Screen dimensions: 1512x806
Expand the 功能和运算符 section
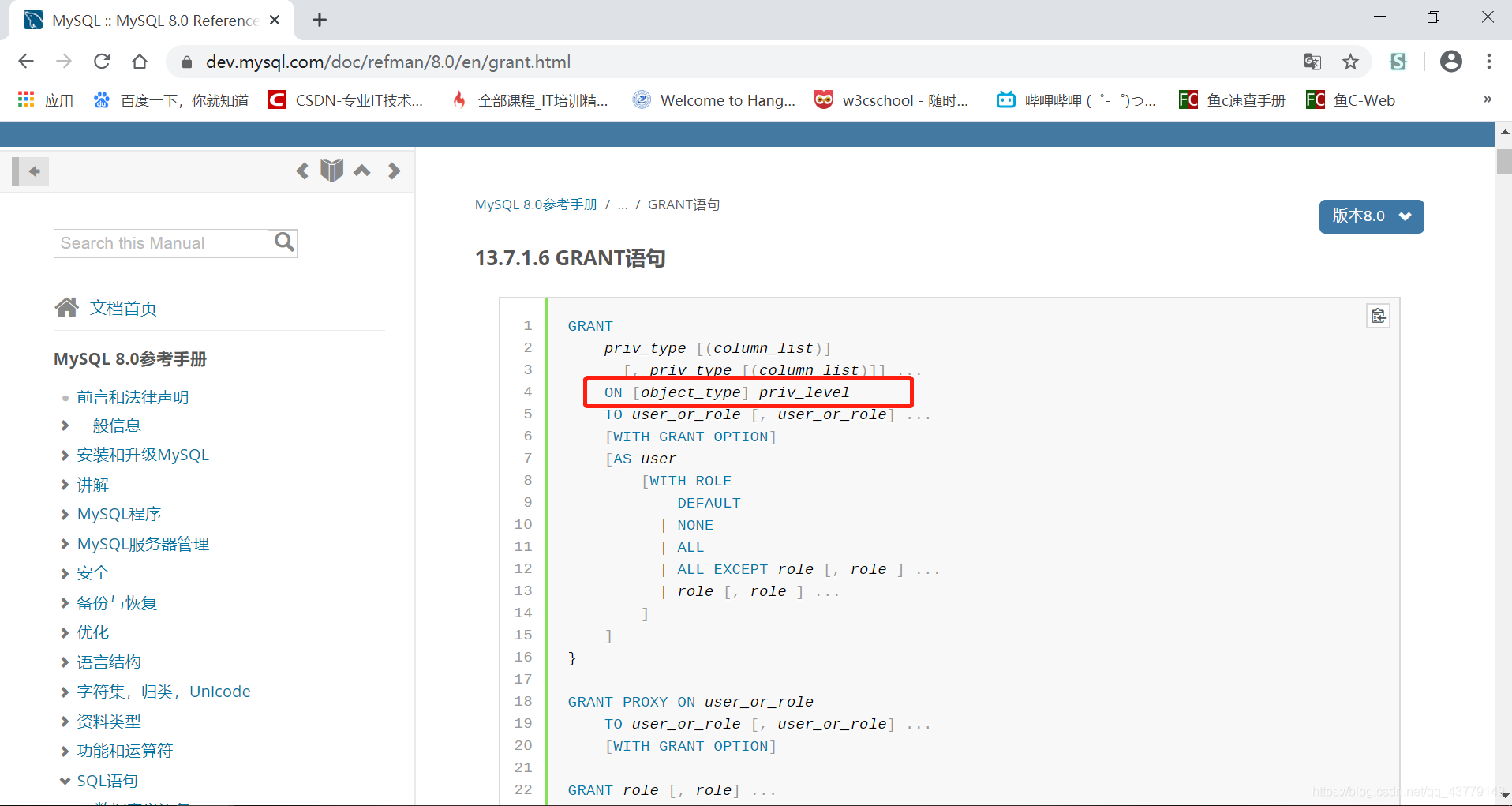click(x=65, y=751)
